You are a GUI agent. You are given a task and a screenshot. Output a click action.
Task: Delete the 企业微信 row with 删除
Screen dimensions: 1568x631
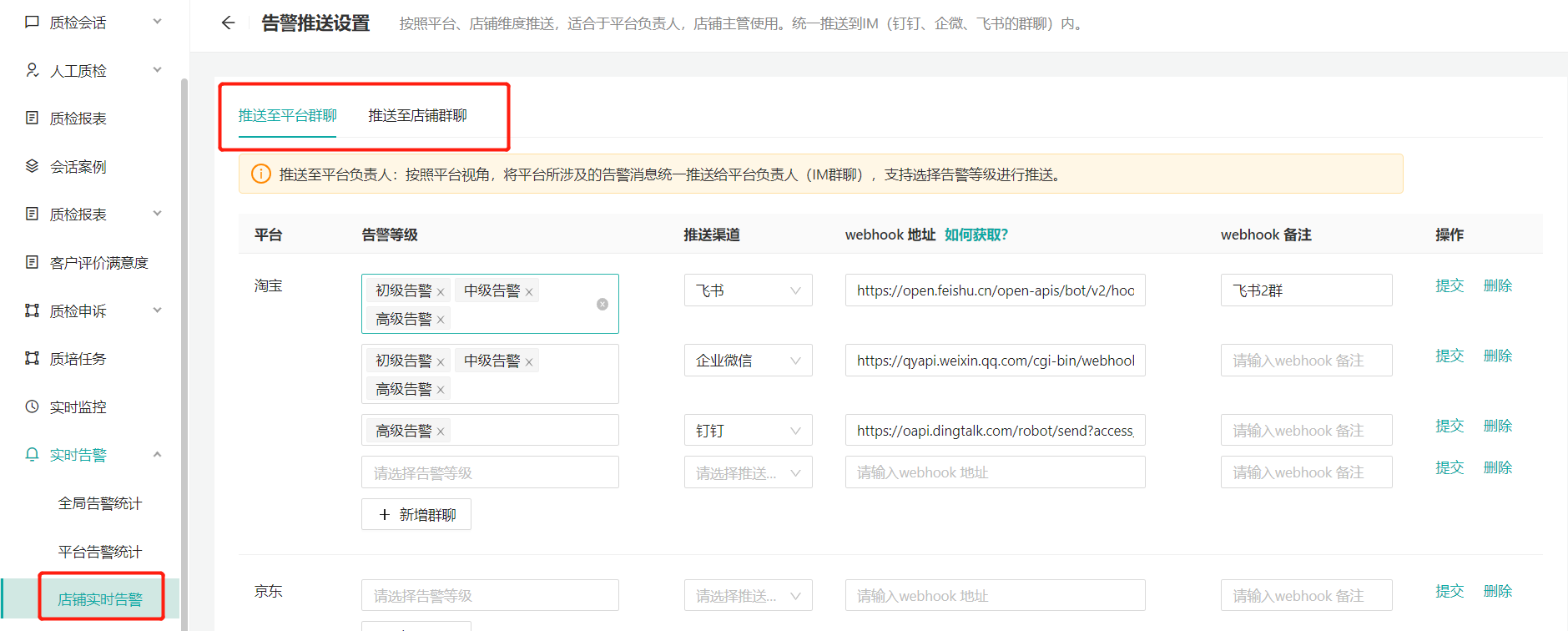[x=1498, y=356]
